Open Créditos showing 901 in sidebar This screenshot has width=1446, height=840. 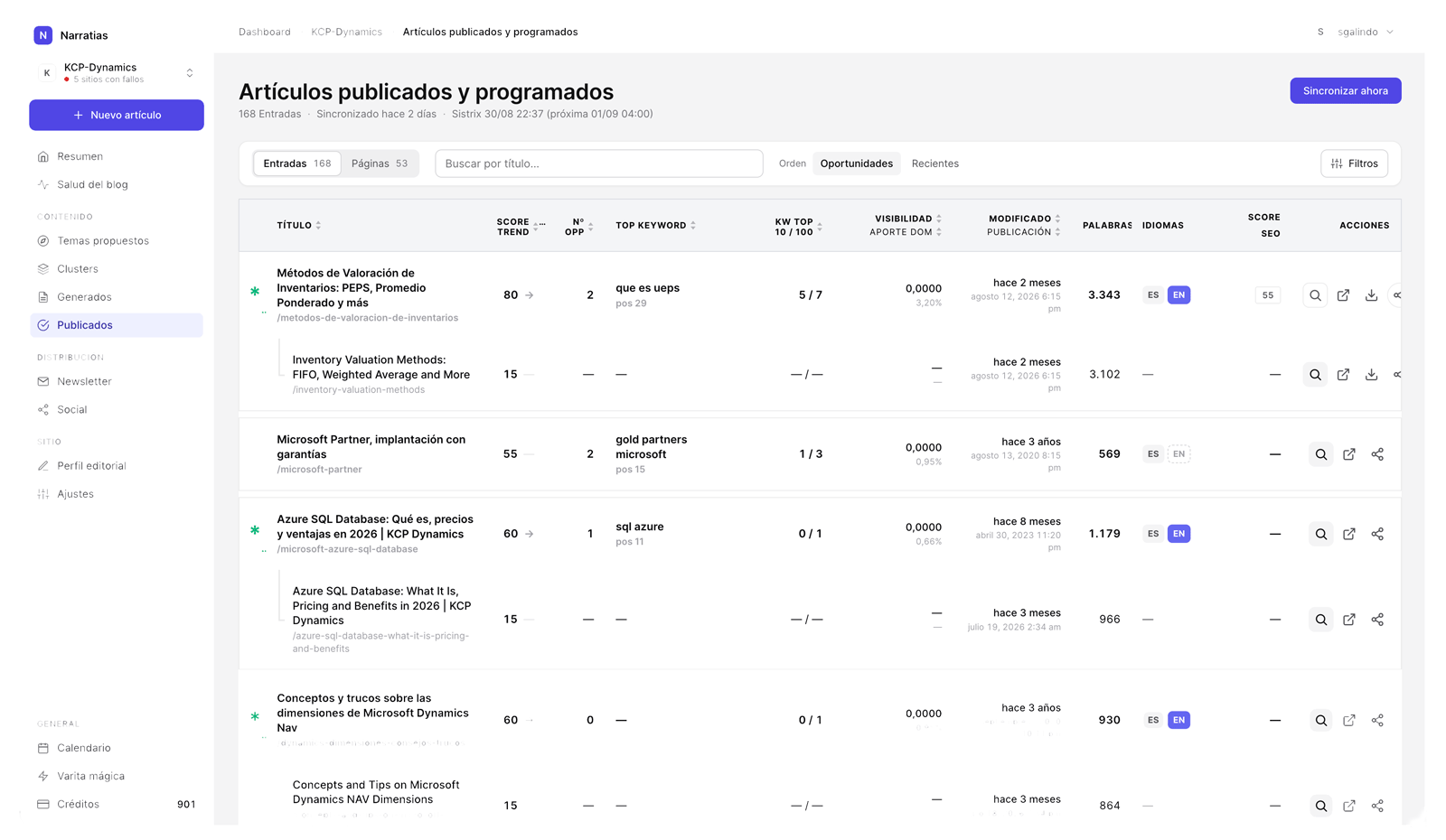(x=116, y=804)
